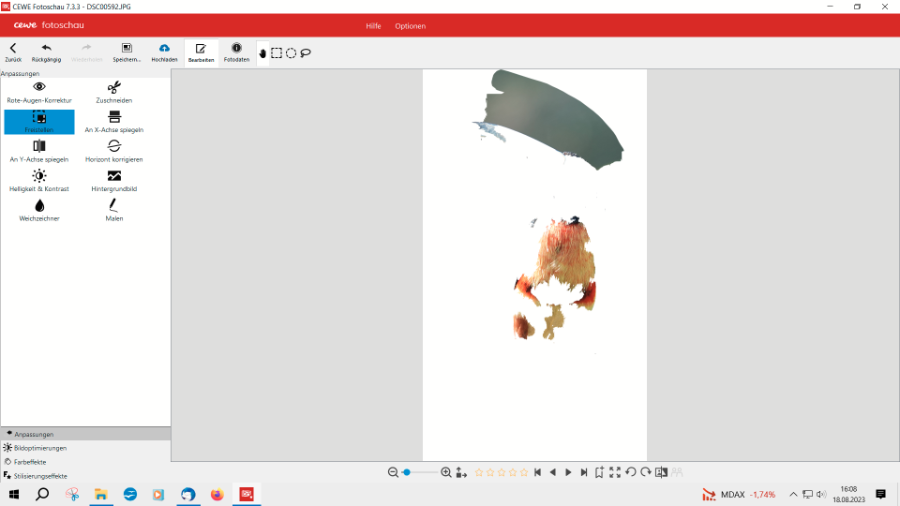Select the ellipse selection tool
Image resolution: width=900 pixels, height=506 pixels.
click(x=291, y=53)
